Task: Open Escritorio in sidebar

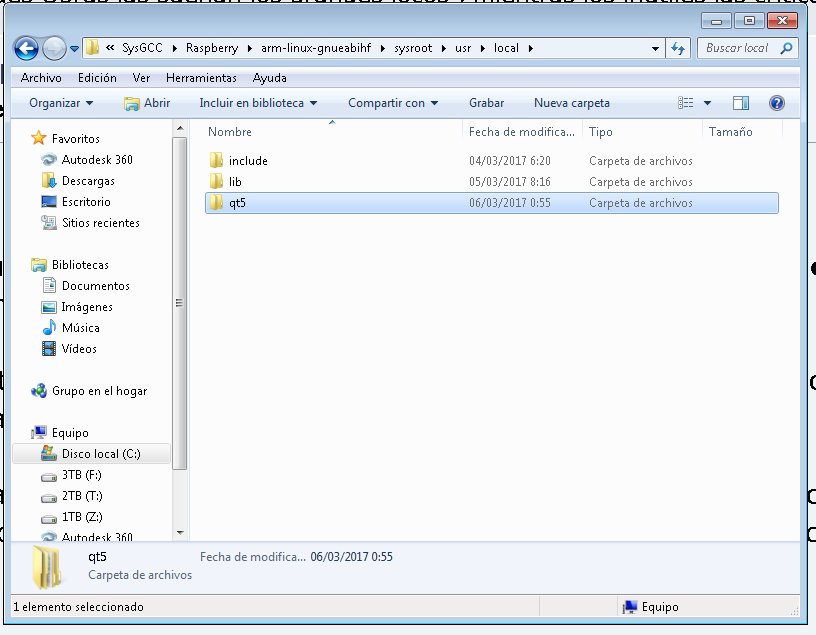Action: (86, 201)
